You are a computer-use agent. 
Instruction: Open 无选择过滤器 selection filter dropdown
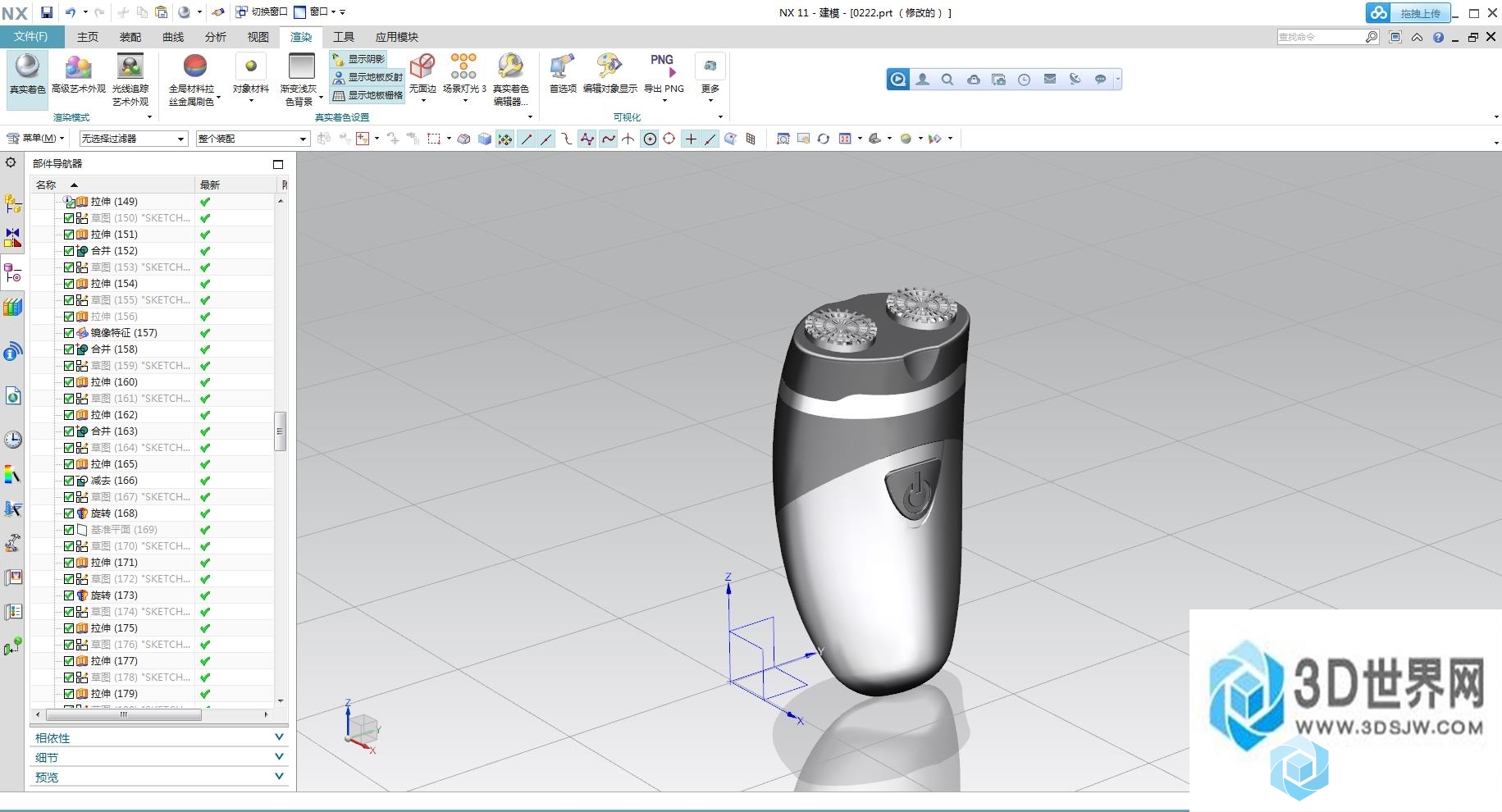click(x=134, y=139)
